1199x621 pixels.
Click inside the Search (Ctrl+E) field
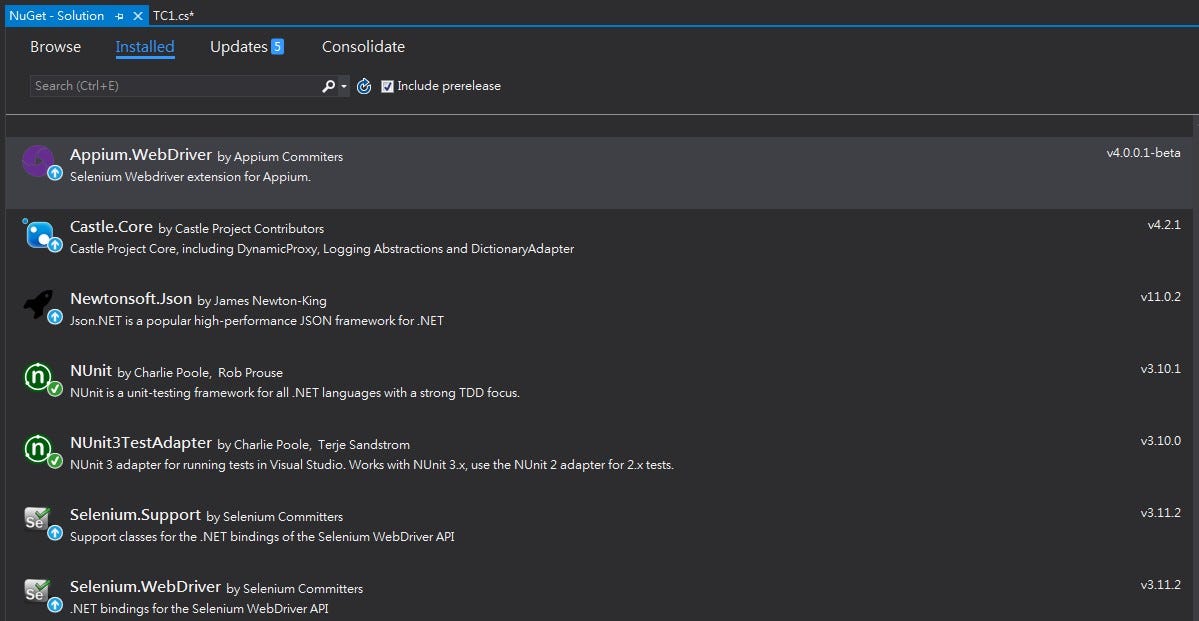170,86
